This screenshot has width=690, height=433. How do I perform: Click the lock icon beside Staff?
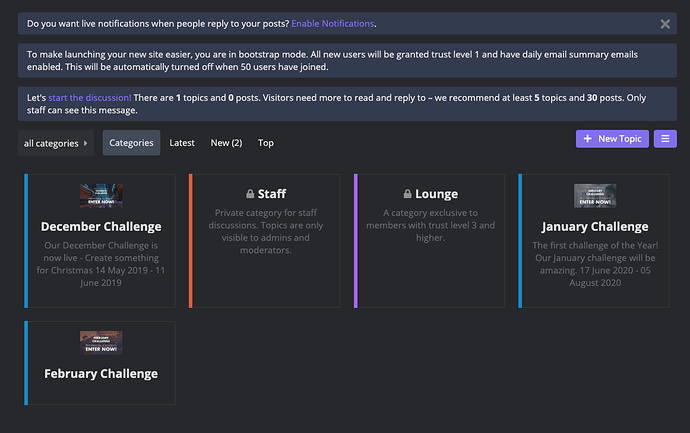pyautogui.click(x=250, y=194)
